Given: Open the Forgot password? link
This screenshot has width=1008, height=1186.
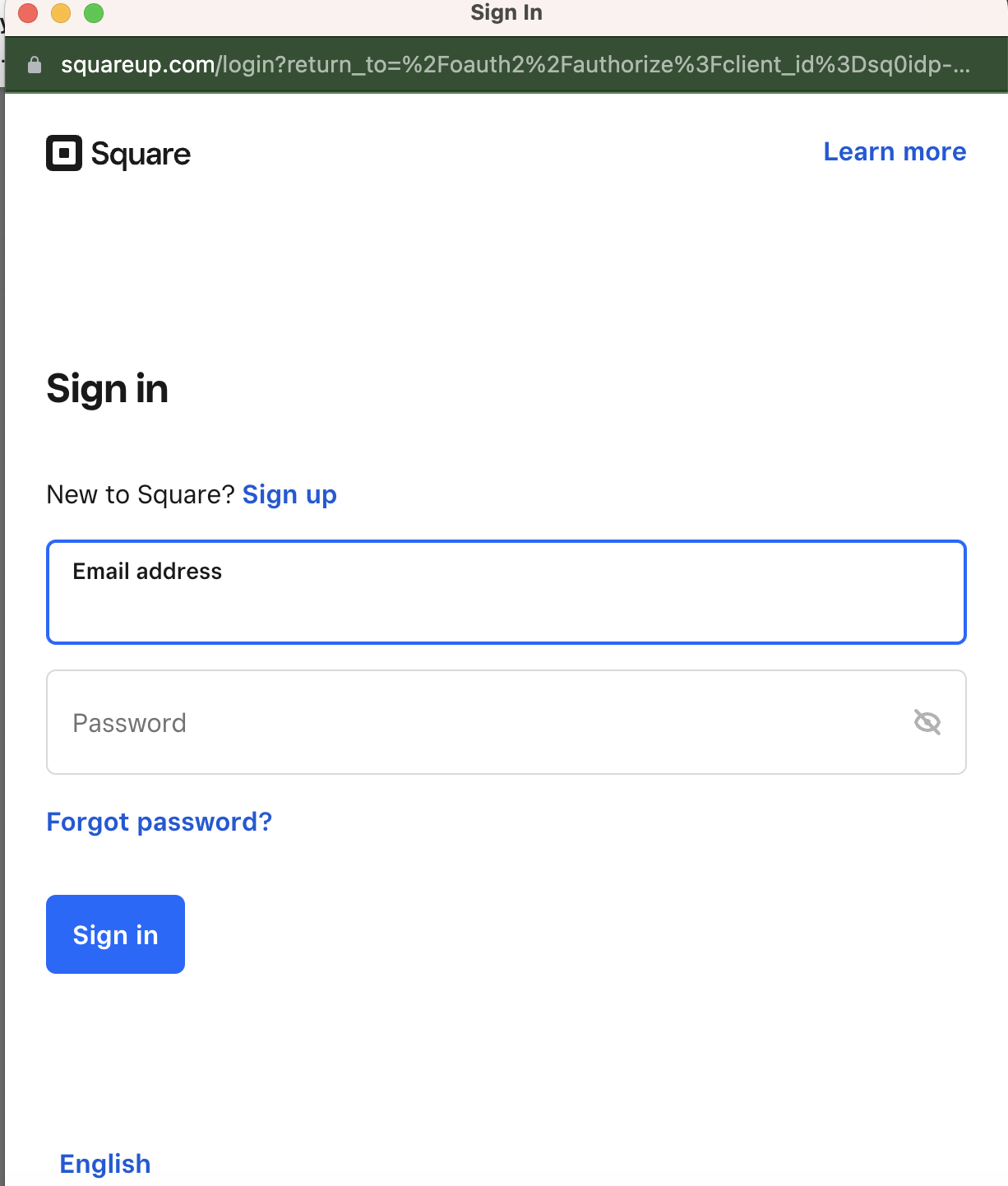Looking at the screenshot, I should pyautogui.click(x=159, y=822).
